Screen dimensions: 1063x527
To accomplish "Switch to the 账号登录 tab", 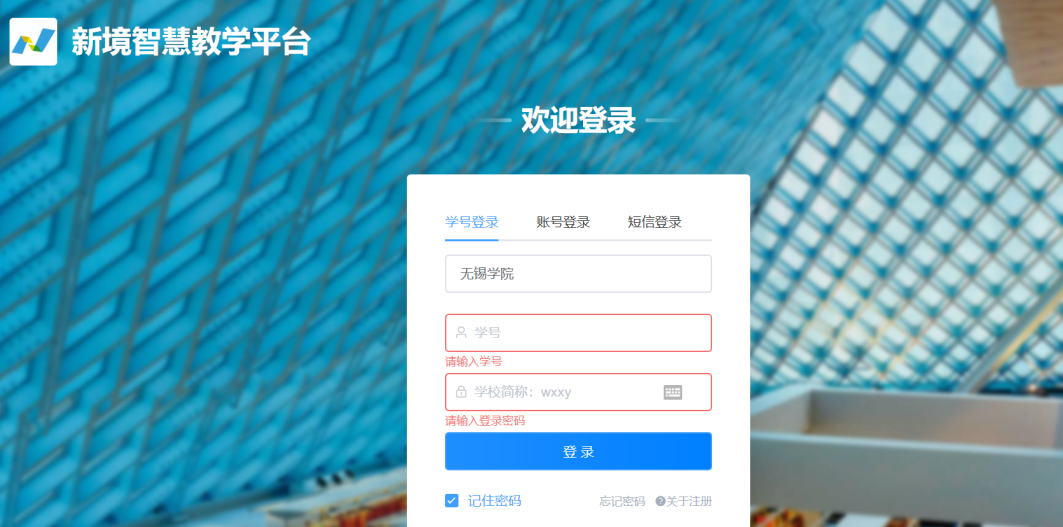I will click(563, 222).
